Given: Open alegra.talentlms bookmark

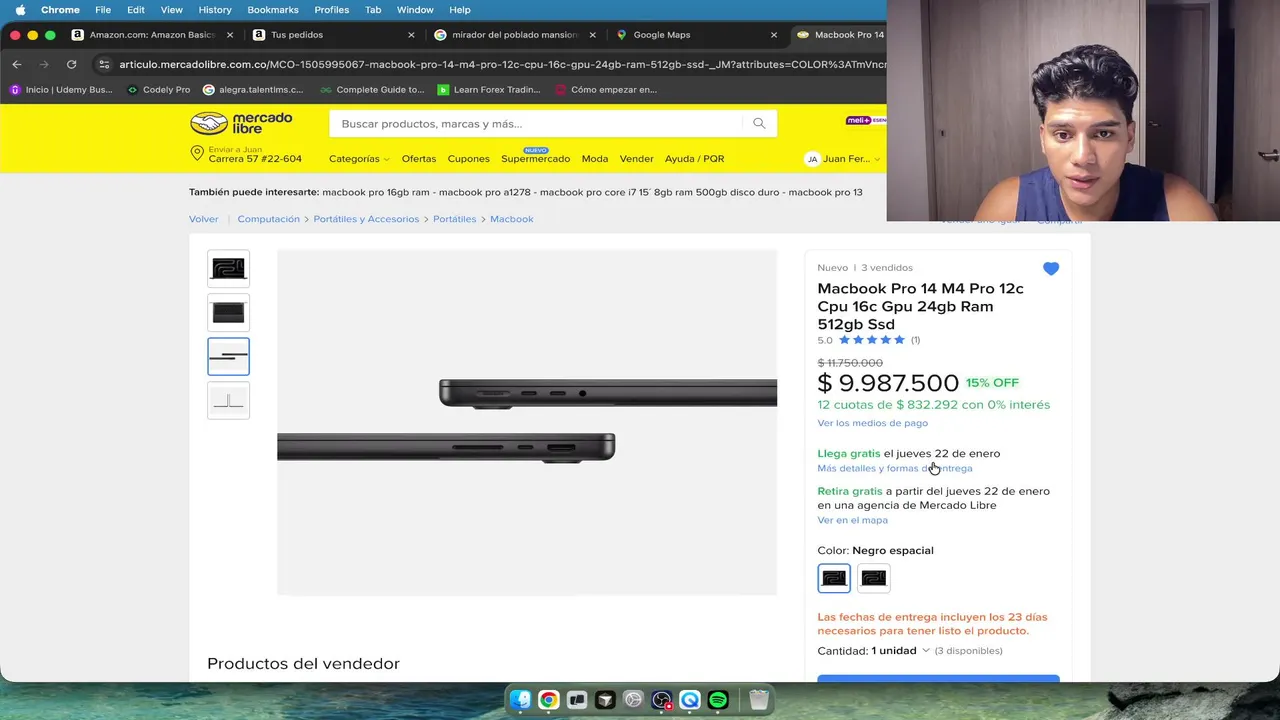Looking at the screenshot, I should (253, 89).
